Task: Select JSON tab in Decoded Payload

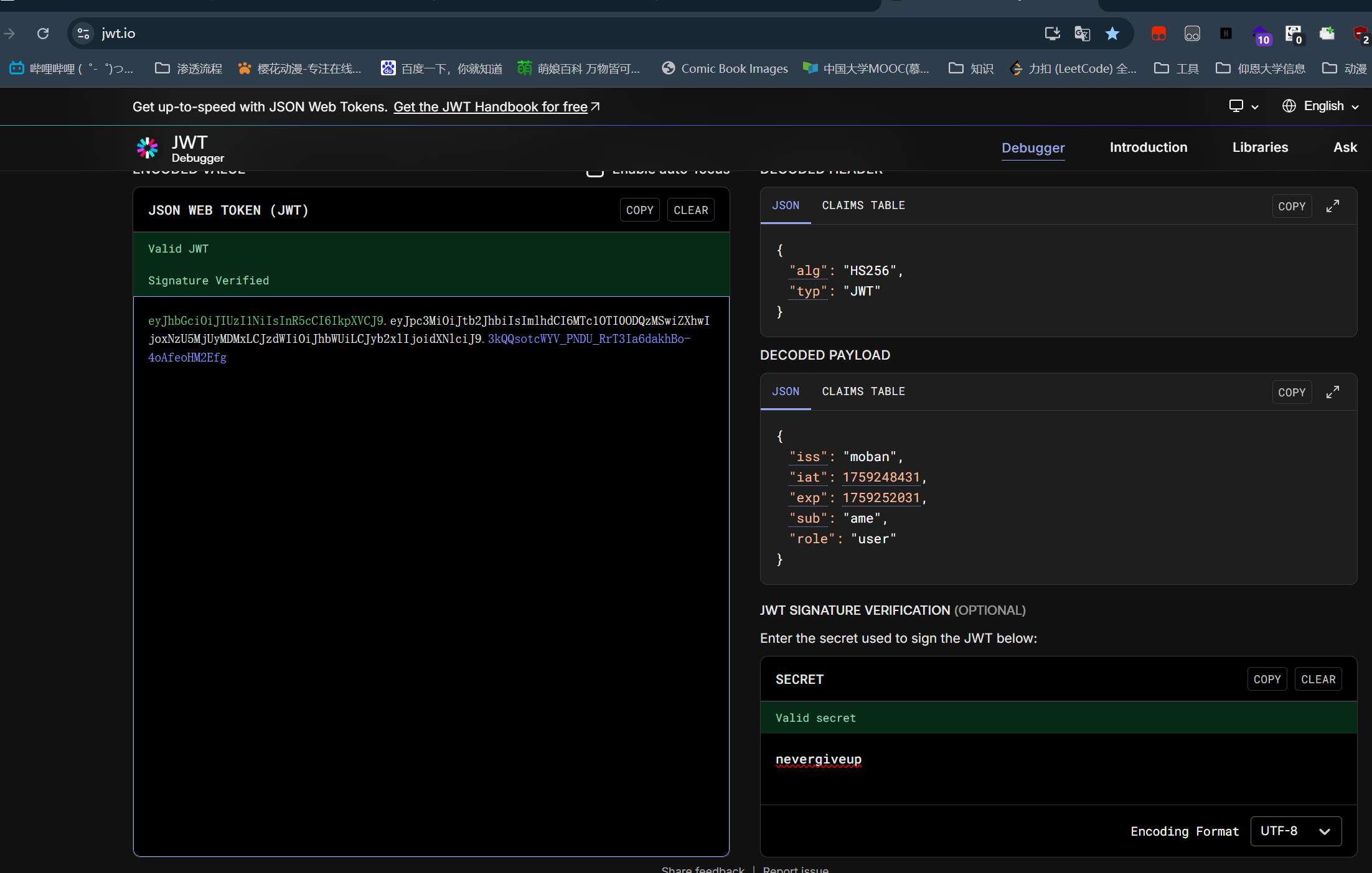Action: 786,391
